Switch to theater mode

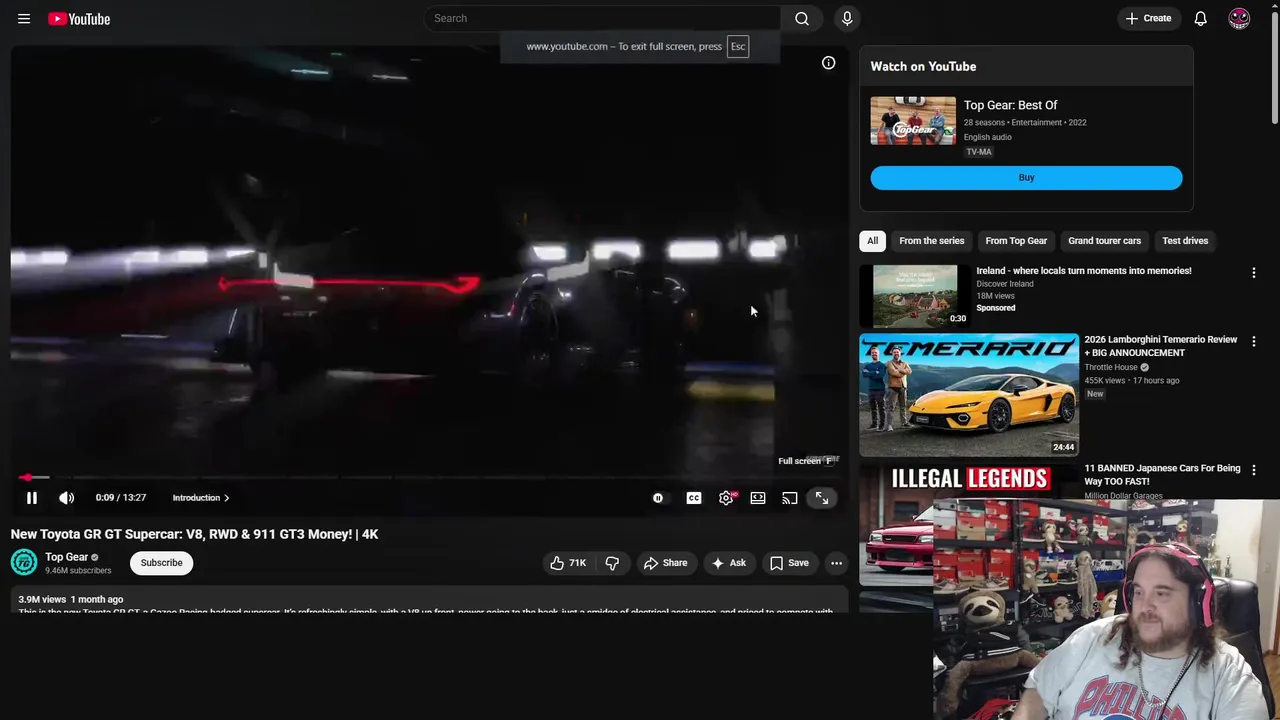coord(758,498)
